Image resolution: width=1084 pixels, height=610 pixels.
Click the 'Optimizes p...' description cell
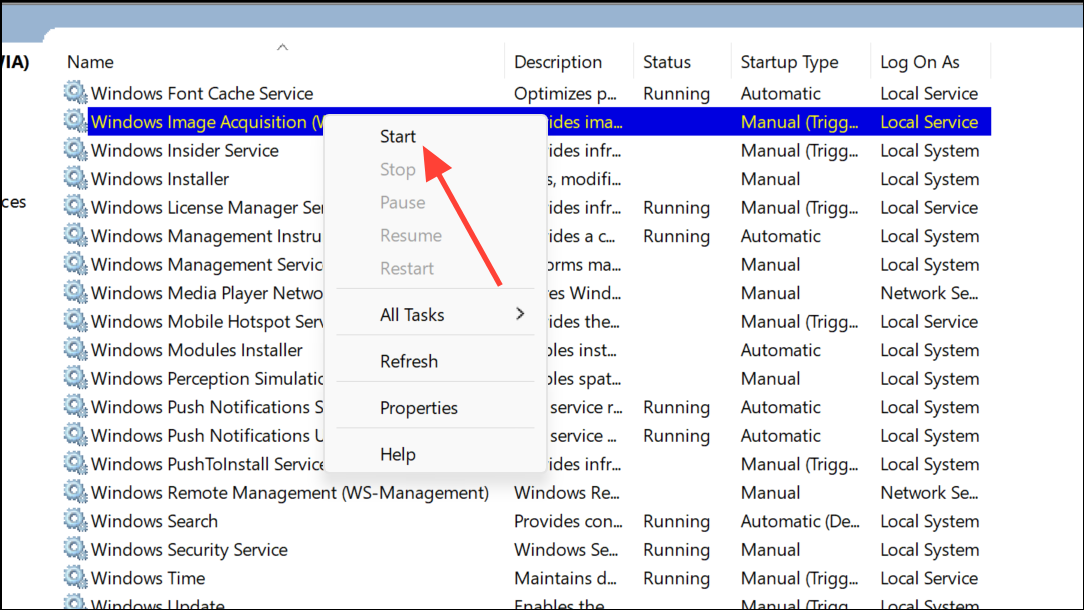click(x=565, y=93)
